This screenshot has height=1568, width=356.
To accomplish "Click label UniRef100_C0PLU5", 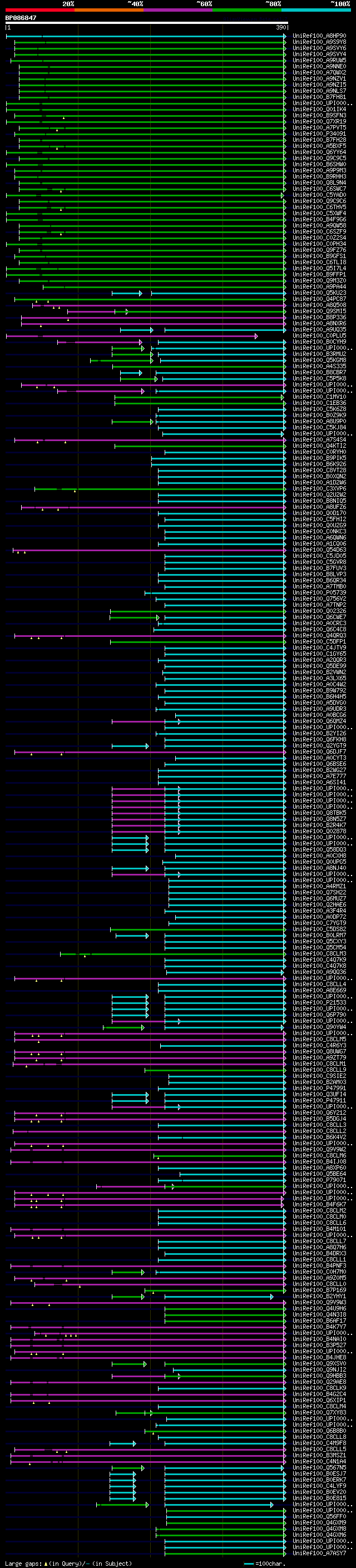I will (319, 336).
